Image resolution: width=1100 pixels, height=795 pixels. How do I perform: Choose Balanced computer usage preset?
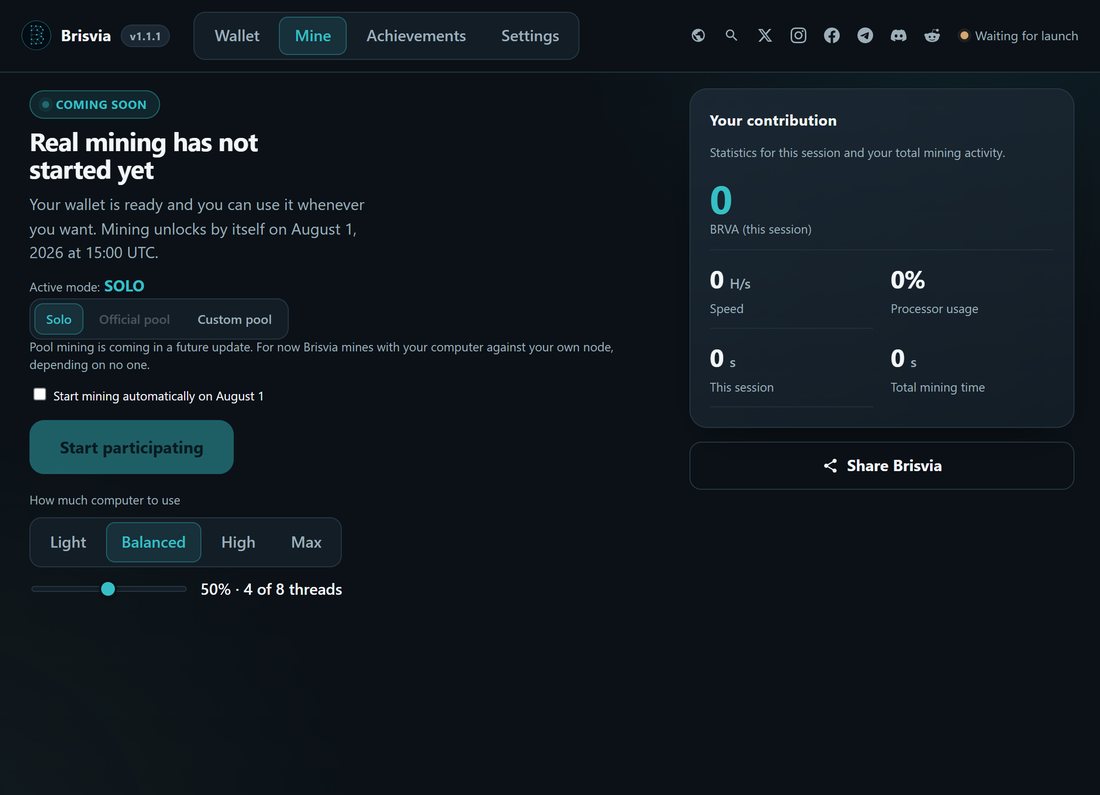click(154, 542)
